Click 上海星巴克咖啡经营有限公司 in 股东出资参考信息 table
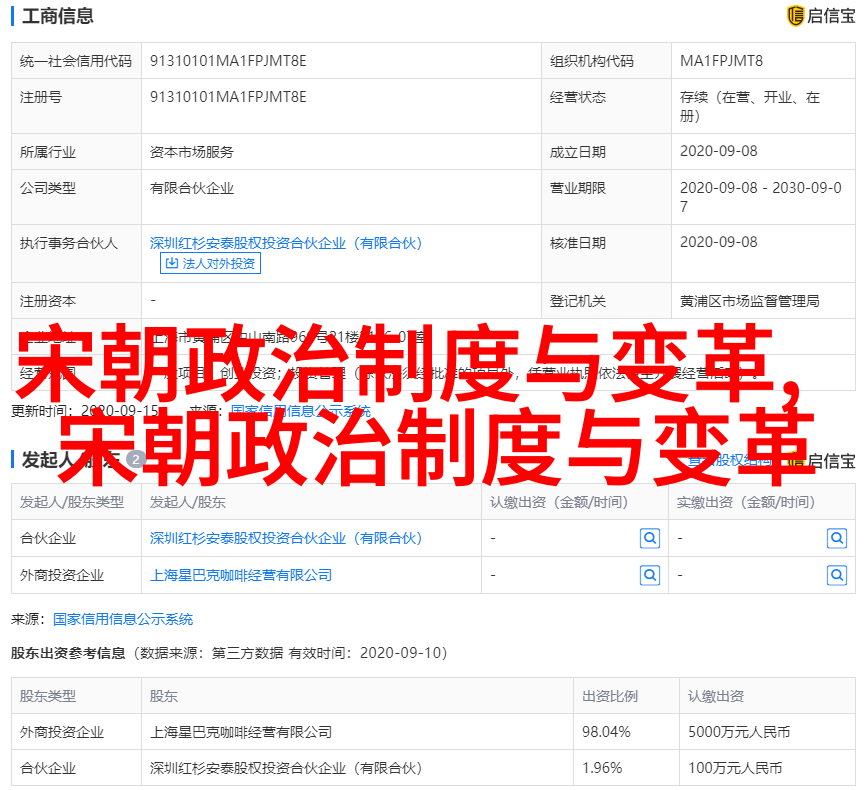 (241, 732)
